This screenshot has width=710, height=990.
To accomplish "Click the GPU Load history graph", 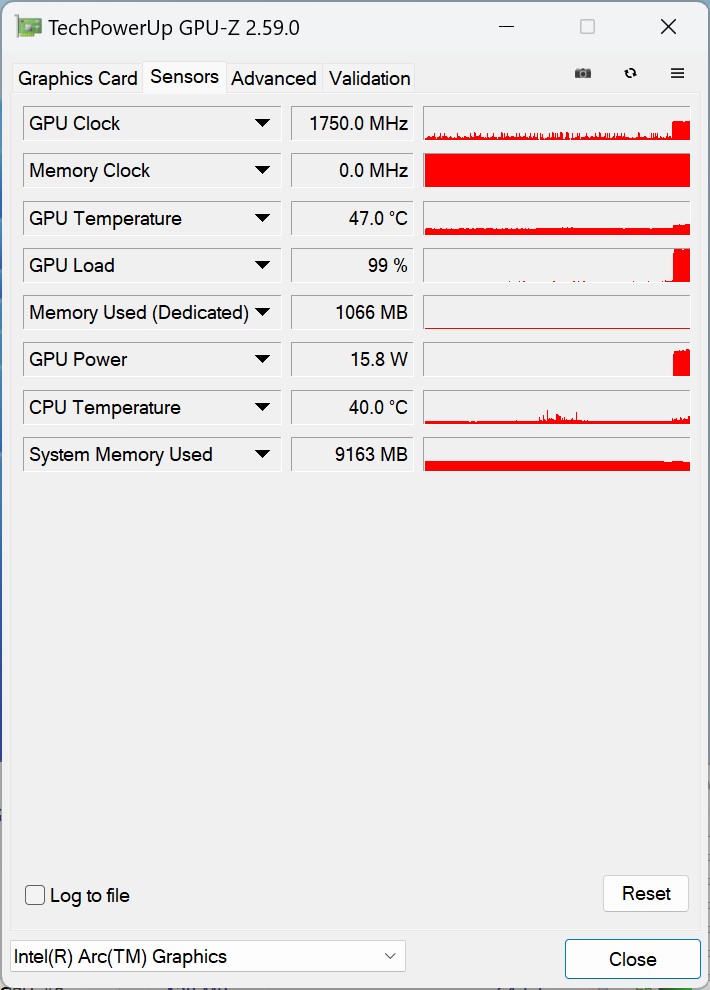I will click(556, 265).
